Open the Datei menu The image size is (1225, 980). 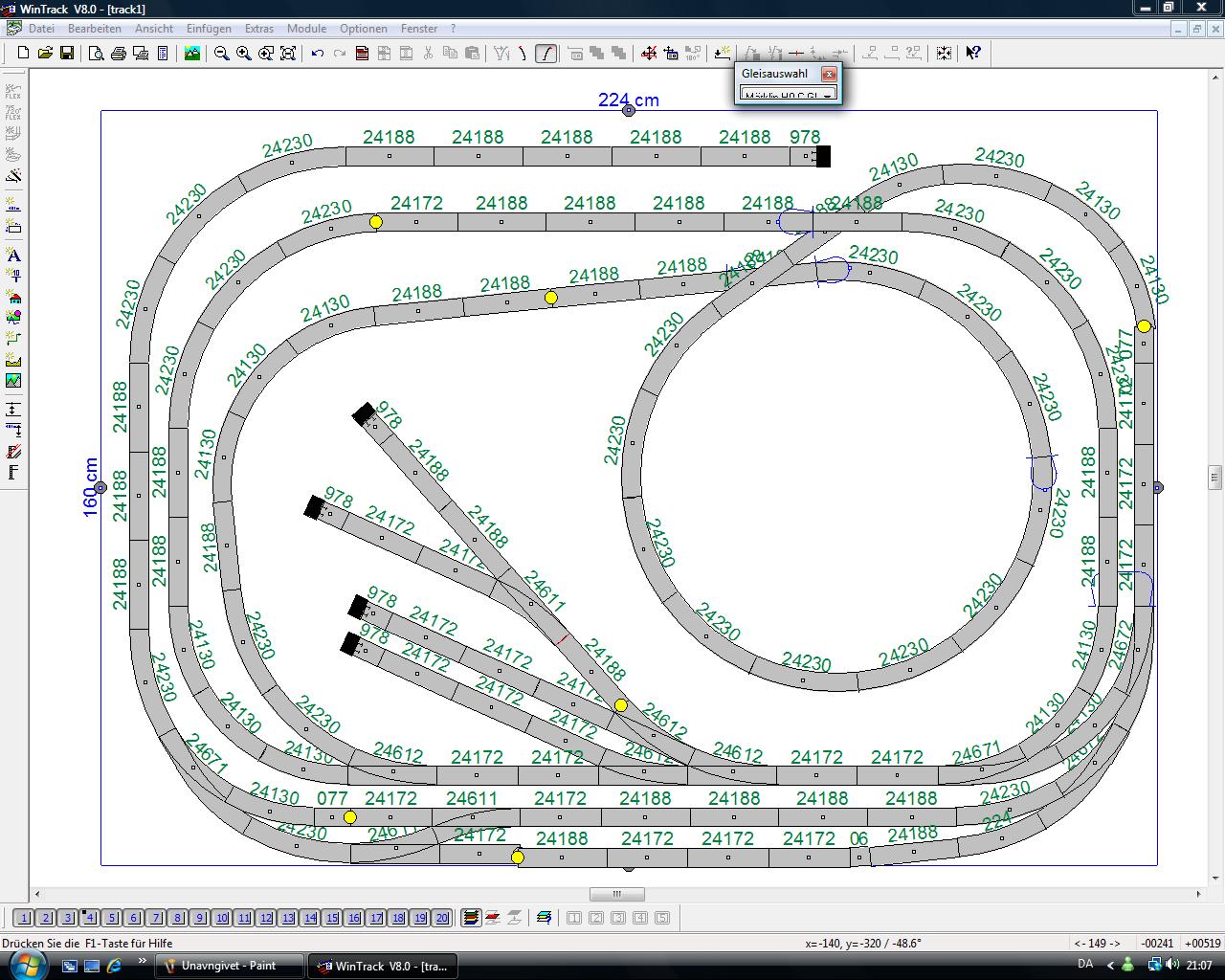(x=41, y=29)
